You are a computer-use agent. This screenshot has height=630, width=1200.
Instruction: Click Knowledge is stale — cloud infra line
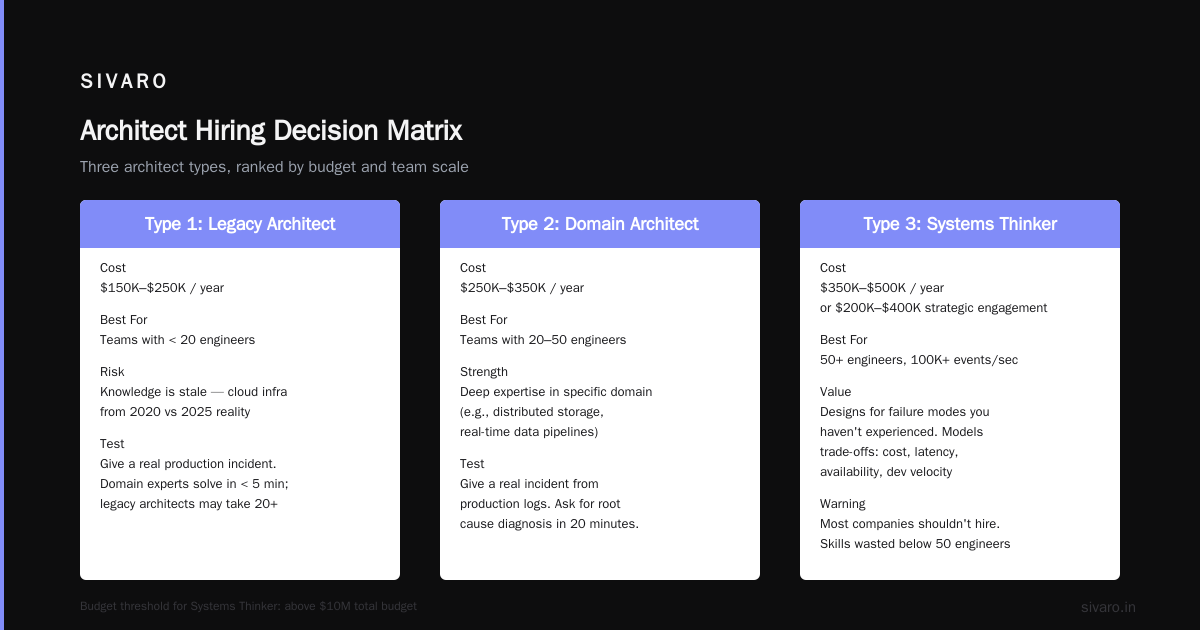point(193,392)
